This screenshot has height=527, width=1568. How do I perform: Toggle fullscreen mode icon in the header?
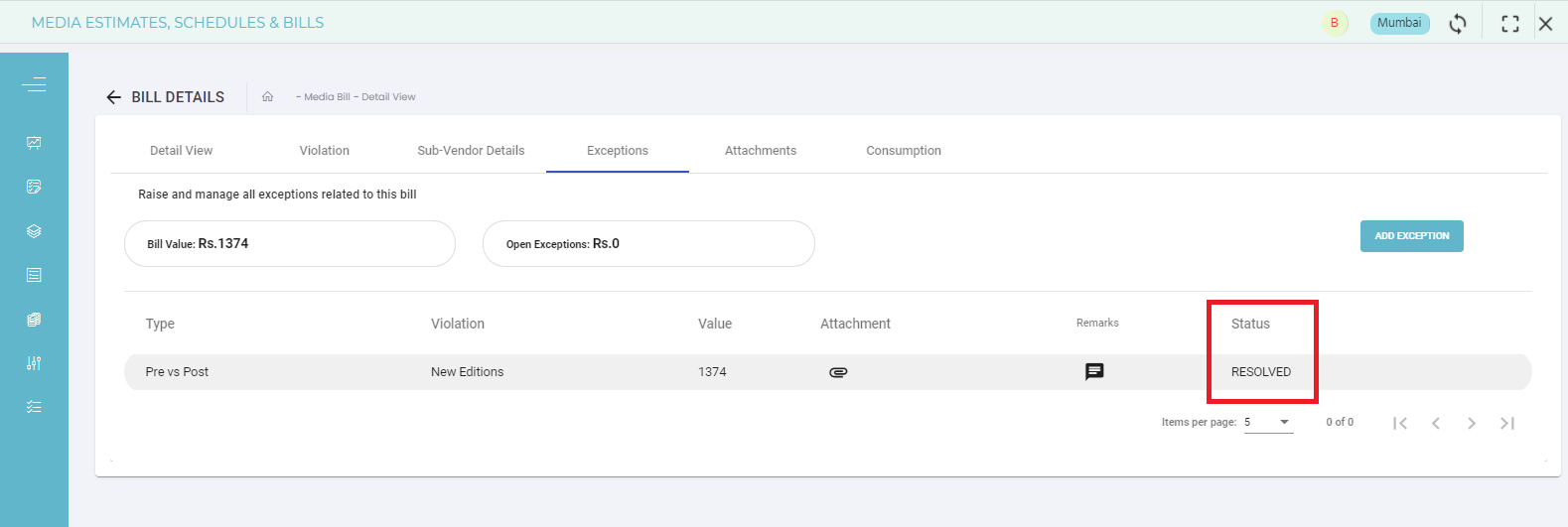(x=1509, y=24)
